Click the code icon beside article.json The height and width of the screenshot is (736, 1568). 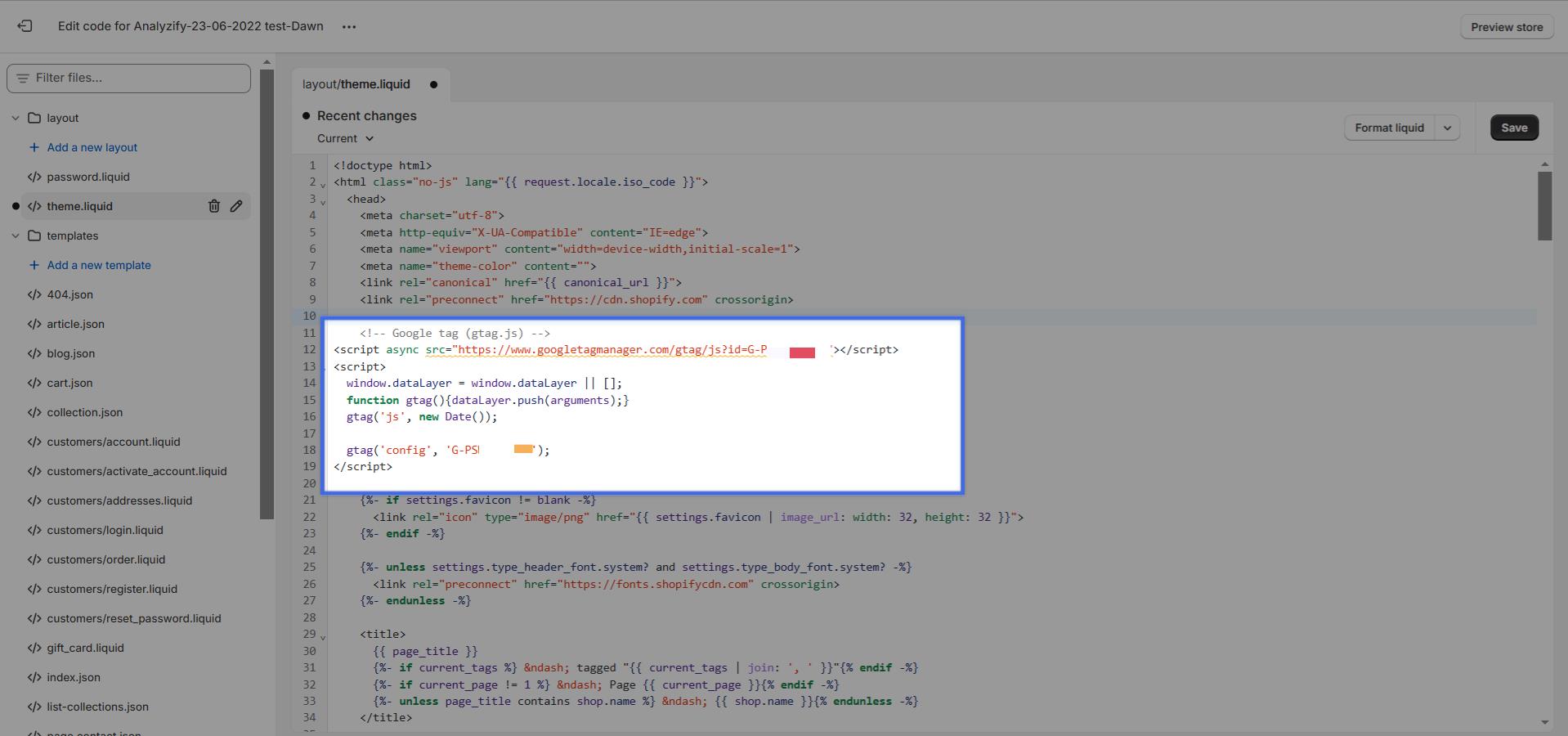[34, 324]
